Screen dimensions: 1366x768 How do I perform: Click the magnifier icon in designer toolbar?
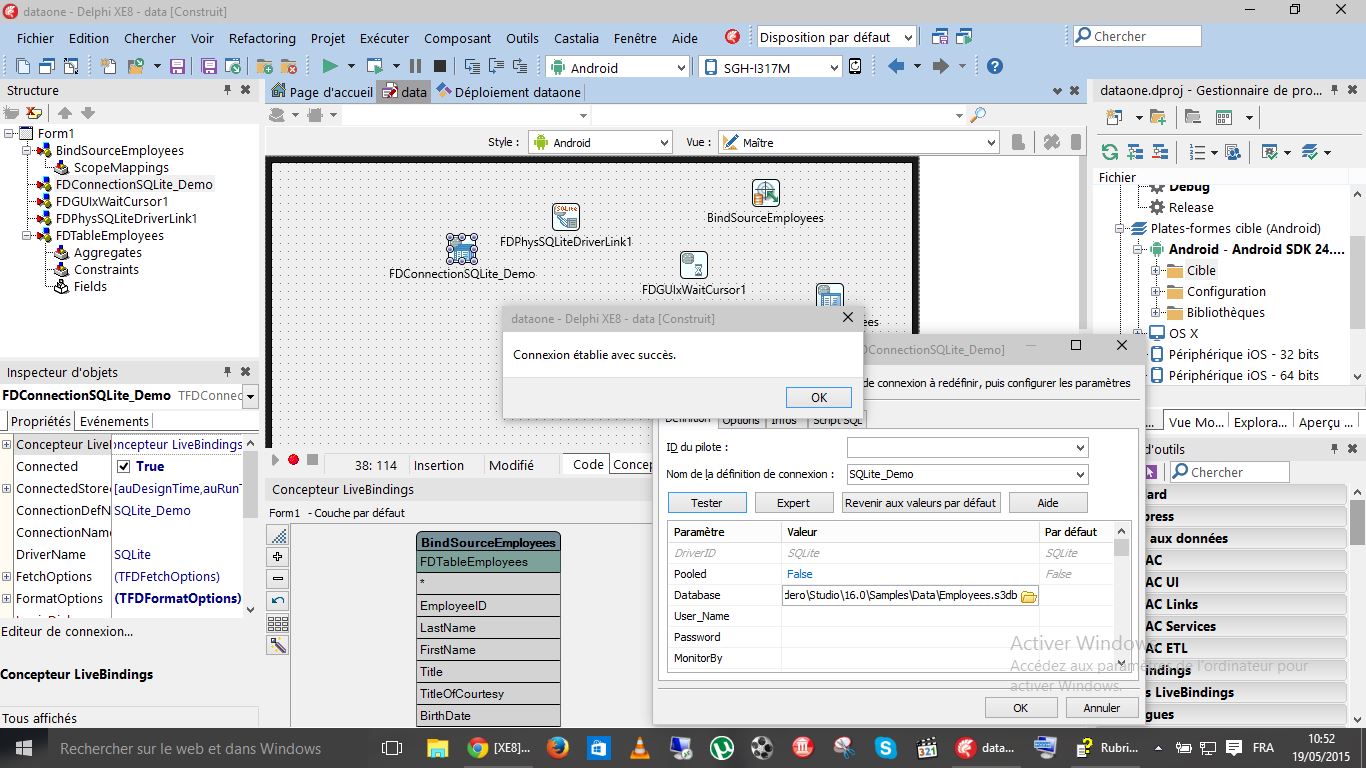pyautogui.click(x=978, y=115)
